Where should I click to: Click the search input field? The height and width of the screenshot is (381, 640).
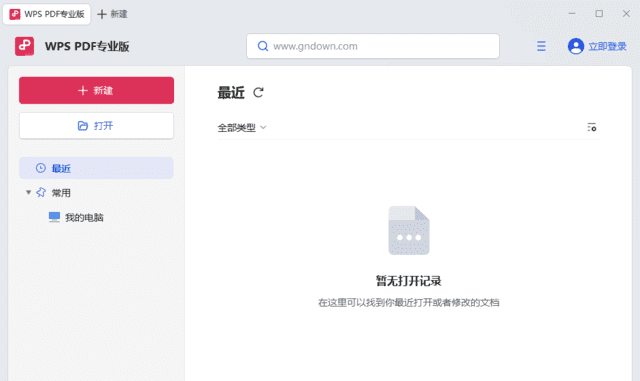[x=373, y=46]
